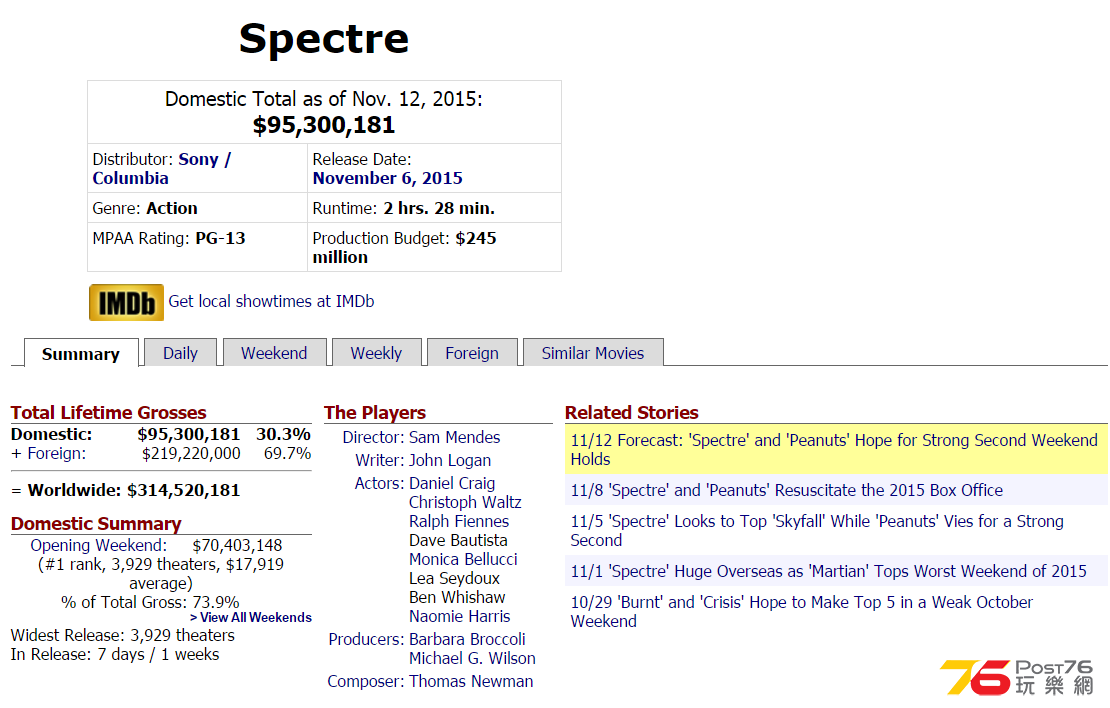Screen dimensions: 1110x708
Task: Open composer Thomas Newman link
Action: click(x=471, y=681)
